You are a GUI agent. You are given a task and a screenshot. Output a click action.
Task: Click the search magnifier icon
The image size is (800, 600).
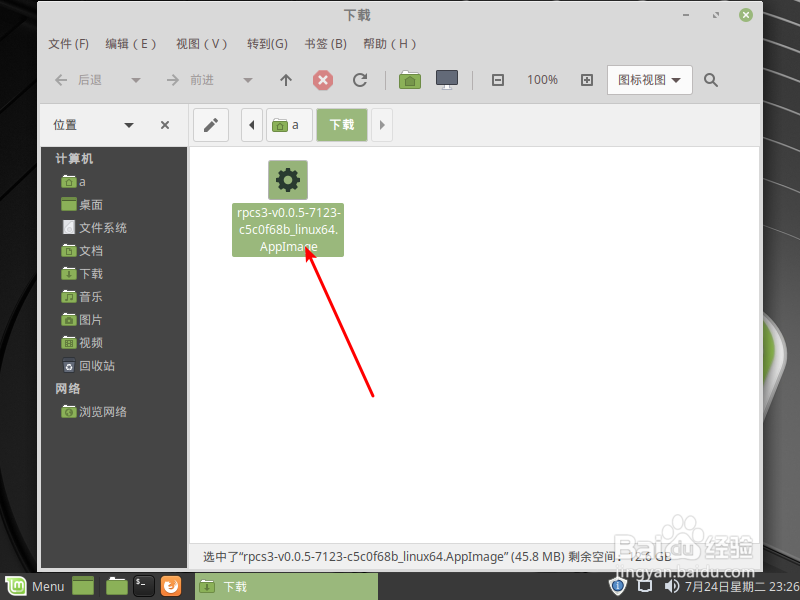click(x=711, y=80)
